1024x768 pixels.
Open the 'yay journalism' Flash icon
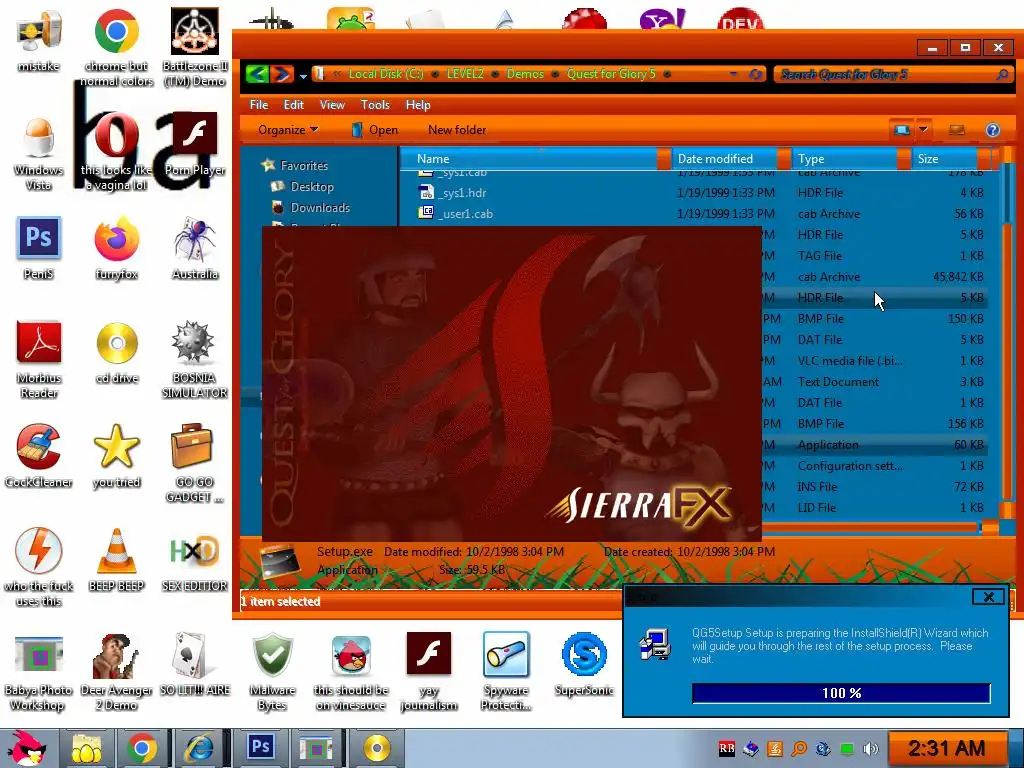point(428,653)
